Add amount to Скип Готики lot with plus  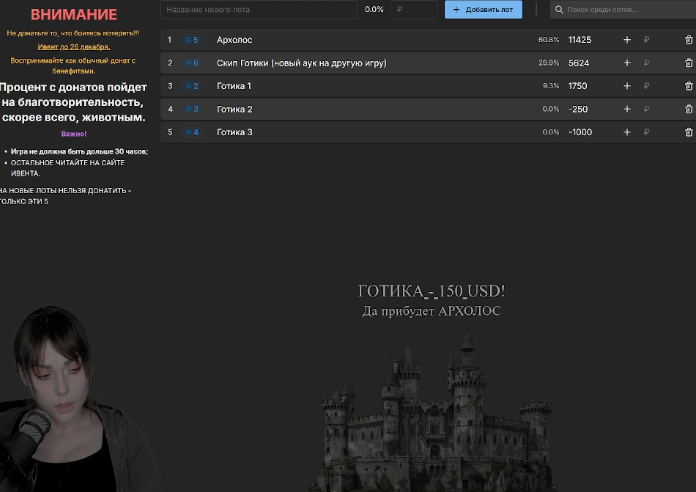coord(627,63)
